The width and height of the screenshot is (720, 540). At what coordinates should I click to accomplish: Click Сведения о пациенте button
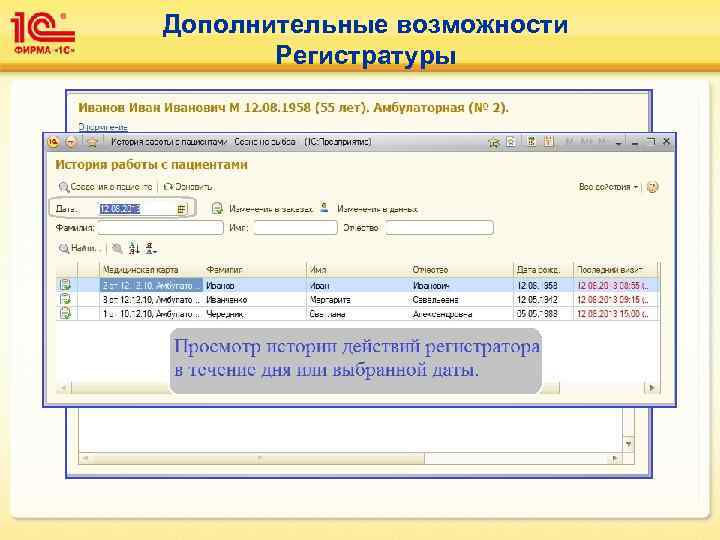click(x=106, y=187)
